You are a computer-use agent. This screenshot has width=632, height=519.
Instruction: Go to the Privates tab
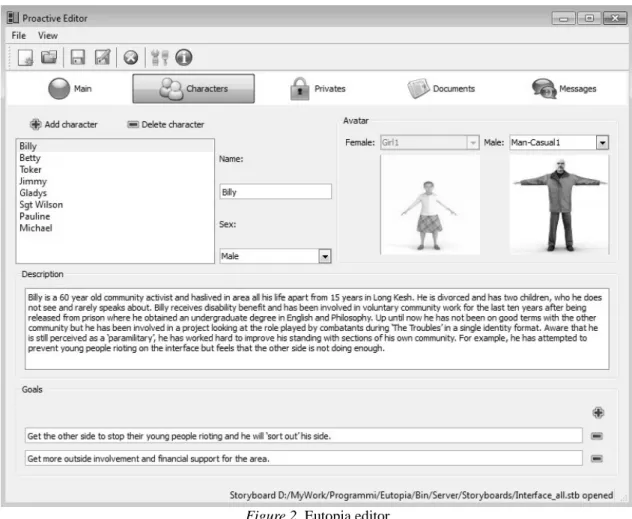pyautogui.click(x=318, y=89)
